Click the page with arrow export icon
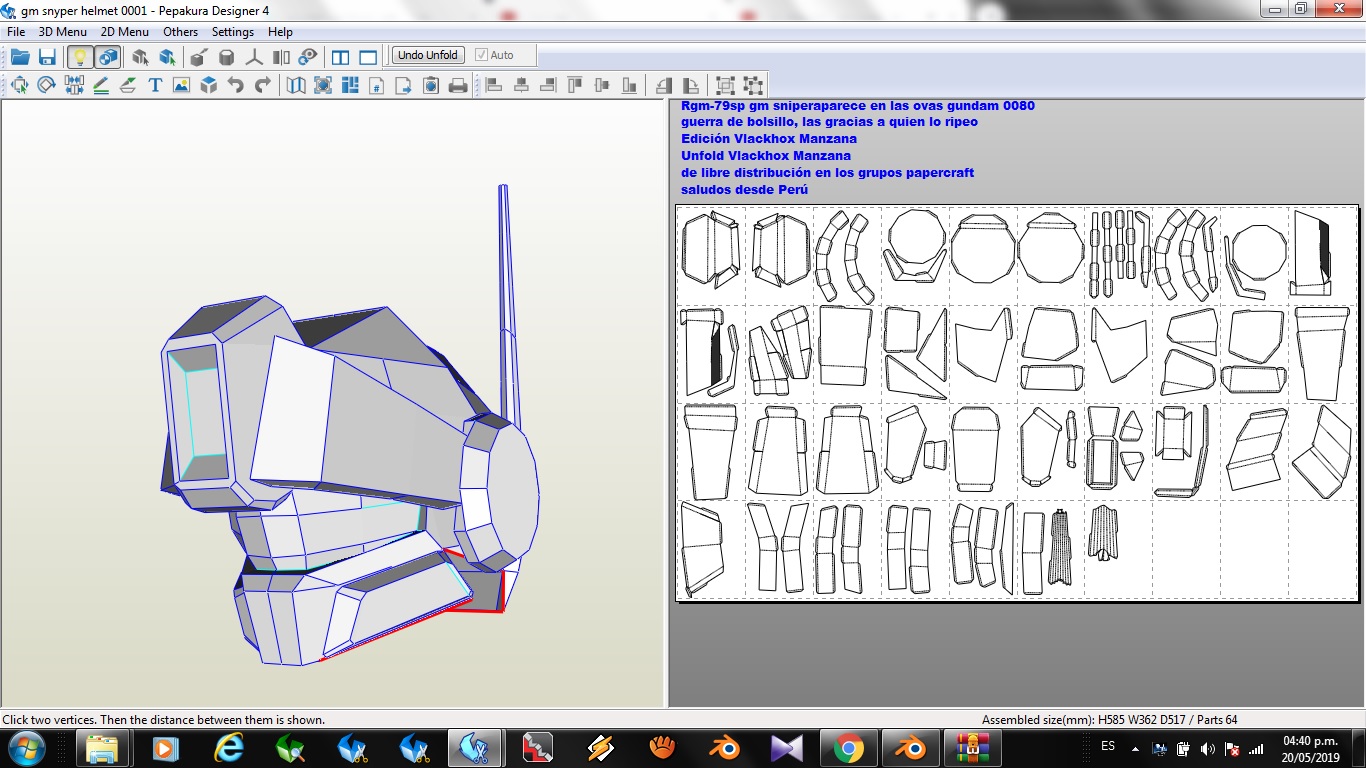Screen dimensions: 1366x768 click(404, 85)
